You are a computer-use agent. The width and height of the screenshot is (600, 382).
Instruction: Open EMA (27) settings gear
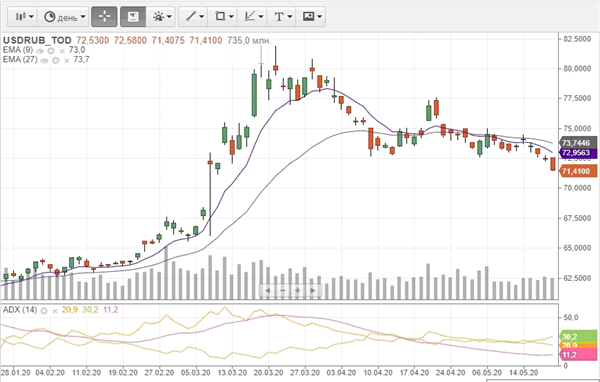pos(55,60)
